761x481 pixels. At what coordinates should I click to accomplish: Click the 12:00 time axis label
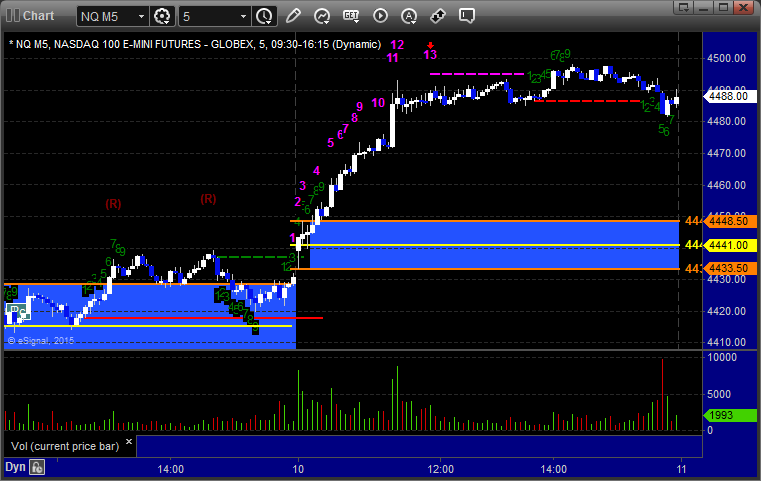[441, 469]
